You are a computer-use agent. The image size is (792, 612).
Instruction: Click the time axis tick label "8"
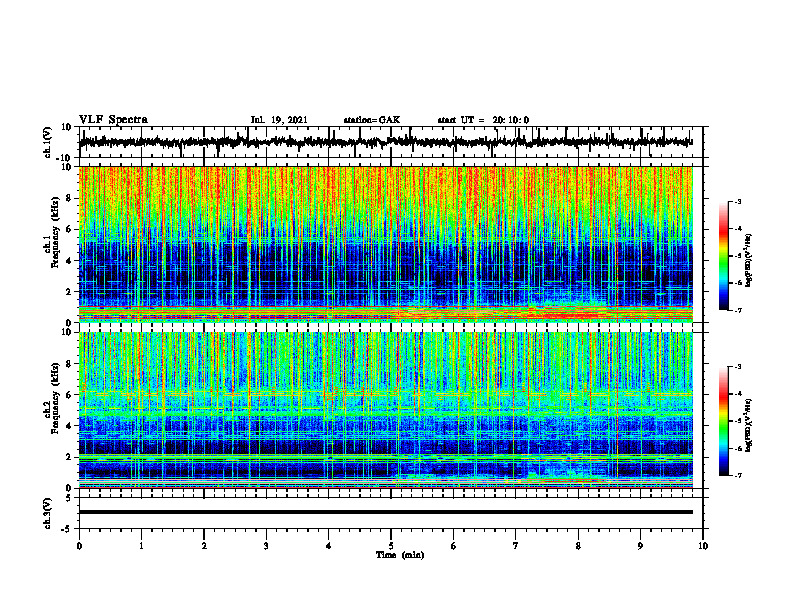(578, 546)
